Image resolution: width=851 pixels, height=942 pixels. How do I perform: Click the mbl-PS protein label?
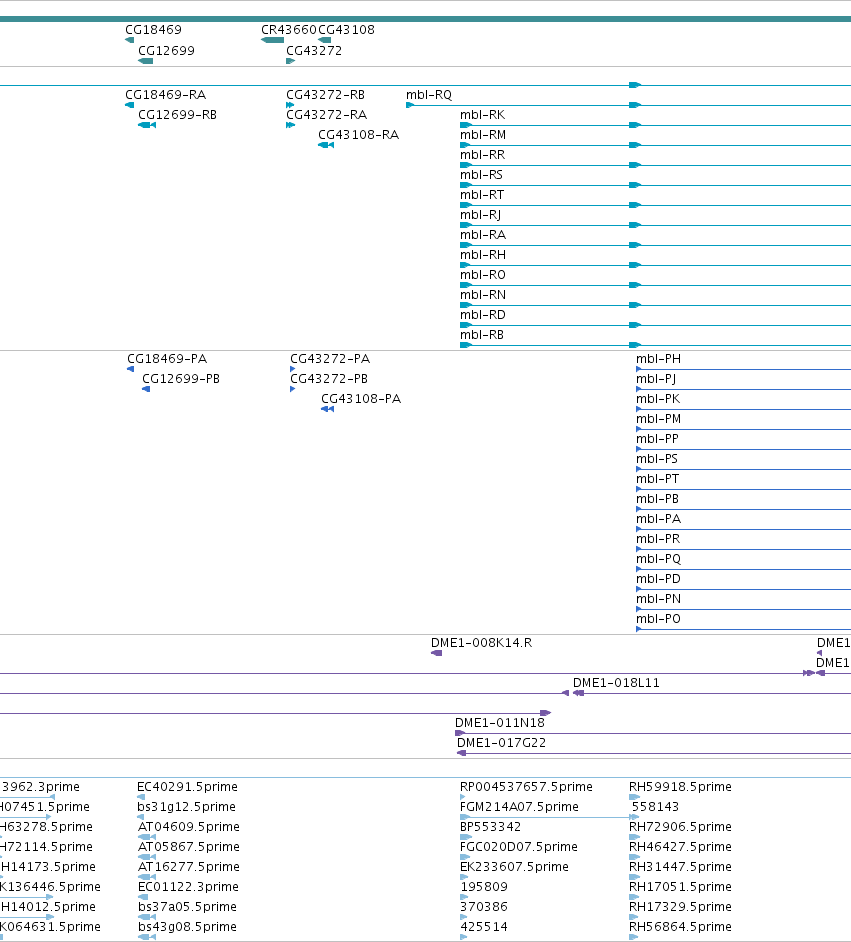click(x=657, y=458)
